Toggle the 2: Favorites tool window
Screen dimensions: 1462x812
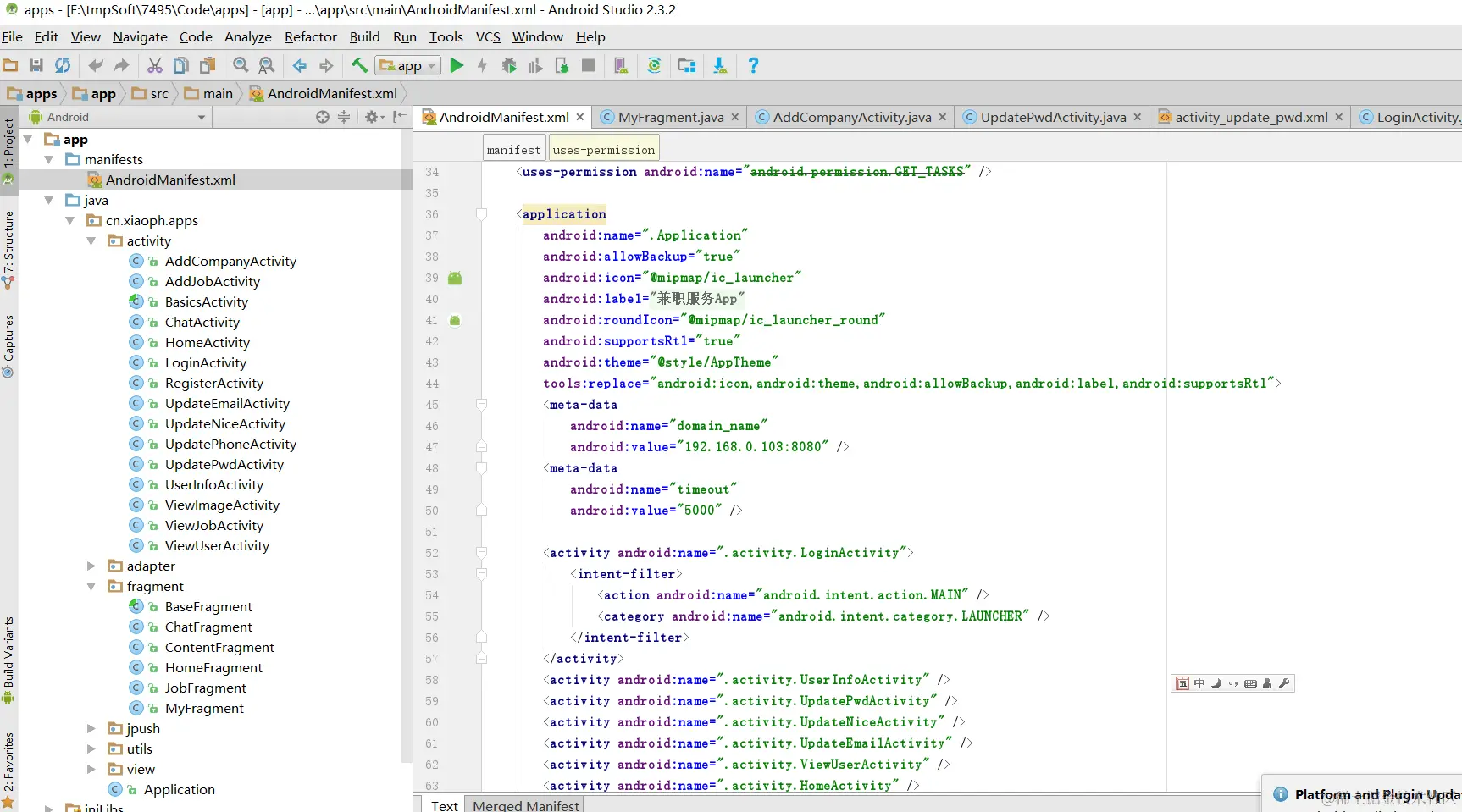[8, 769]
